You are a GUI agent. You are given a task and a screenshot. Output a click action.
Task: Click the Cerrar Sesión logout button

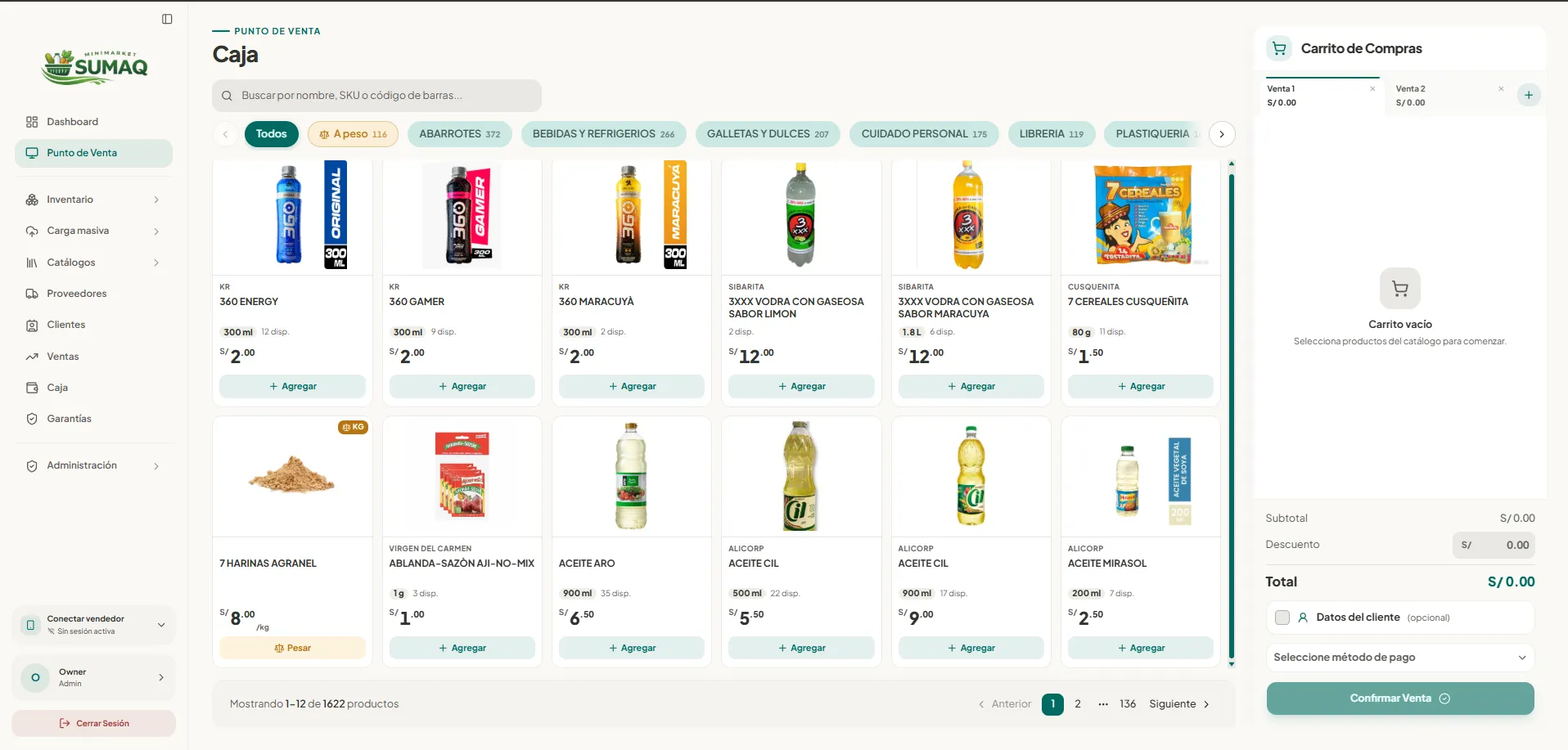pyautogui.click(x=93, y=723)
